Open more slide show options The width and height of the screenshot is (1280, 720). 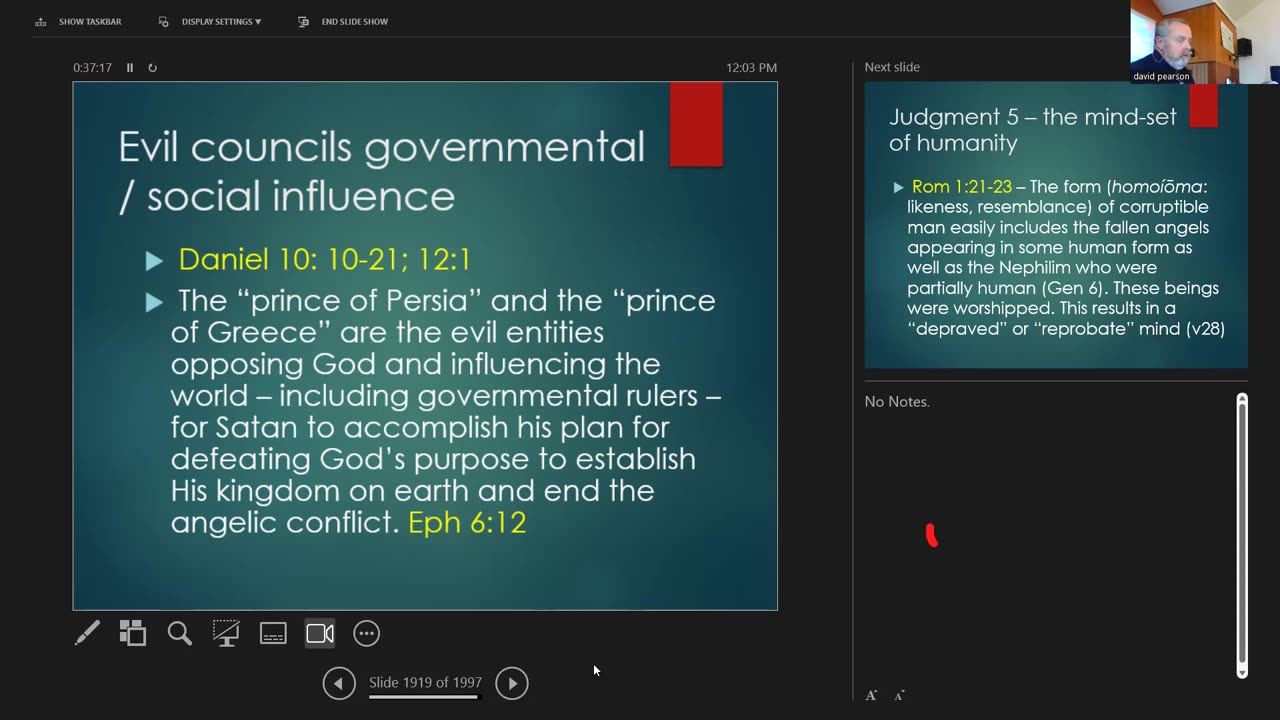tap(367, 633)
